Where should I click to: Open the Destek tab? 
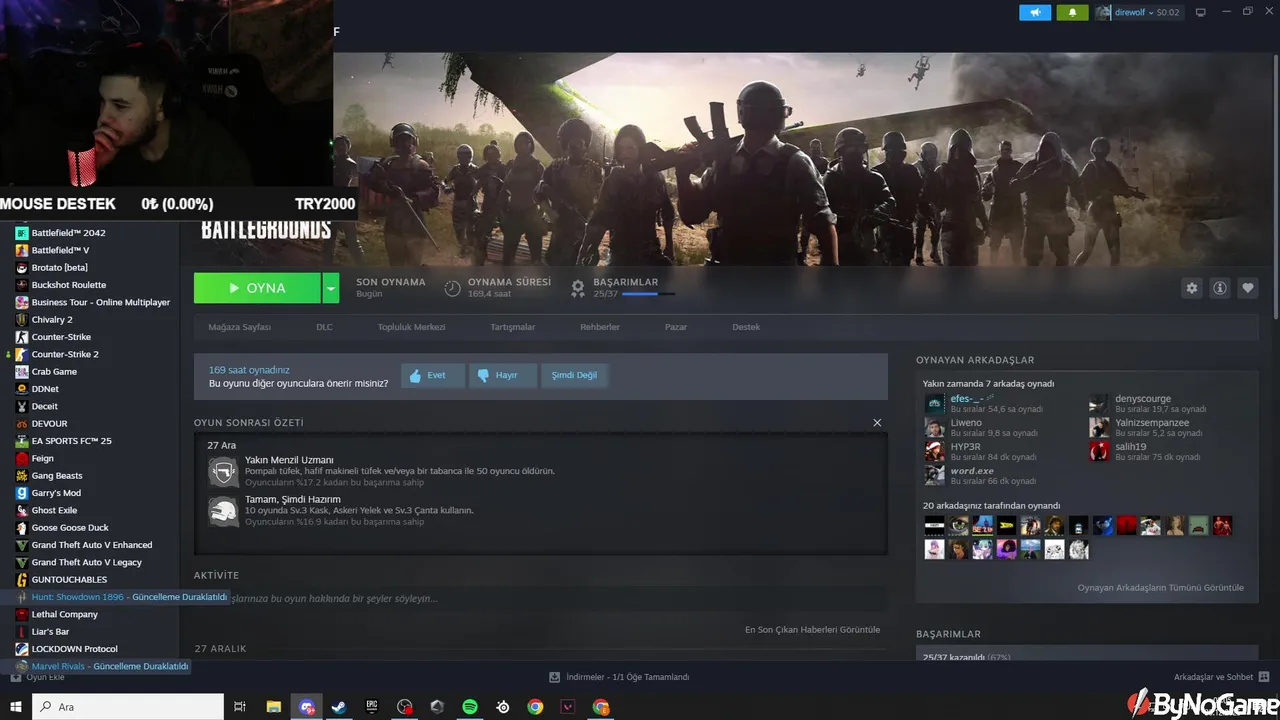pyautogui.click(x=746, y=327)
